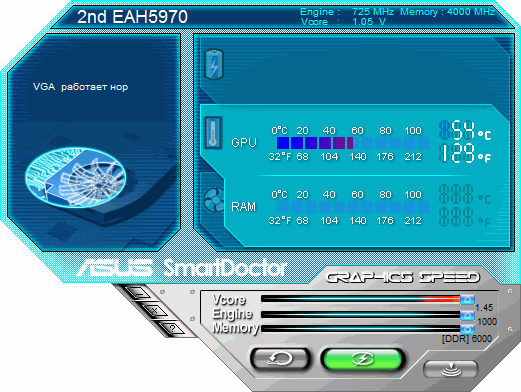Click the Graphics Speed panel header
Viewport: 521px width, 392px height.
403,277
